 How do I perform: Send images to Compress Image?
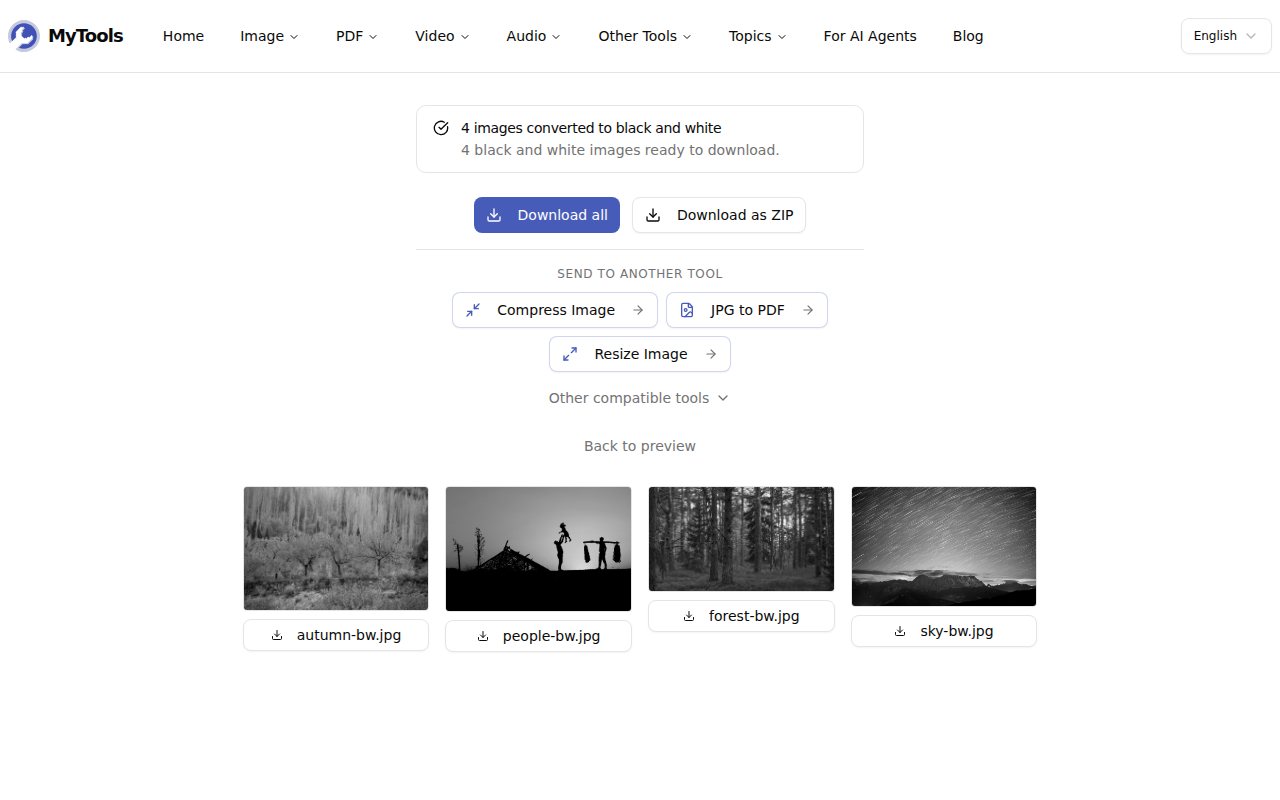click(x=555, y=310)
